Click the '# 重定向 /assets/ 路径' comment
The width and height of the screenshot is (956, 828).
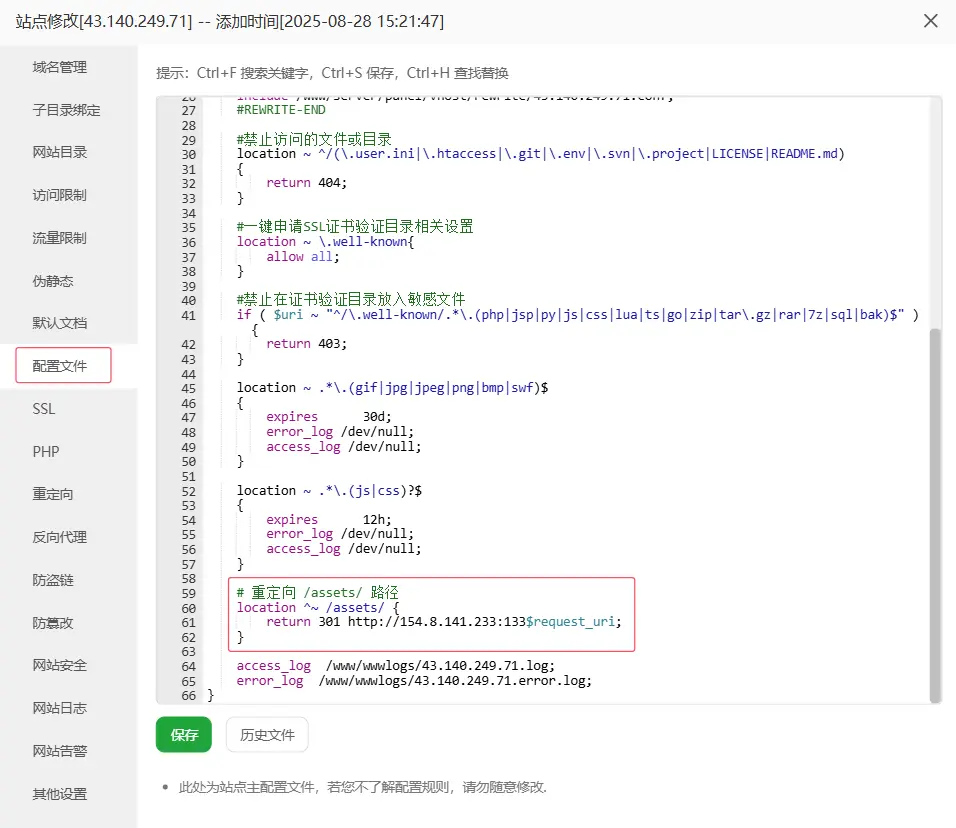point(317,593)
